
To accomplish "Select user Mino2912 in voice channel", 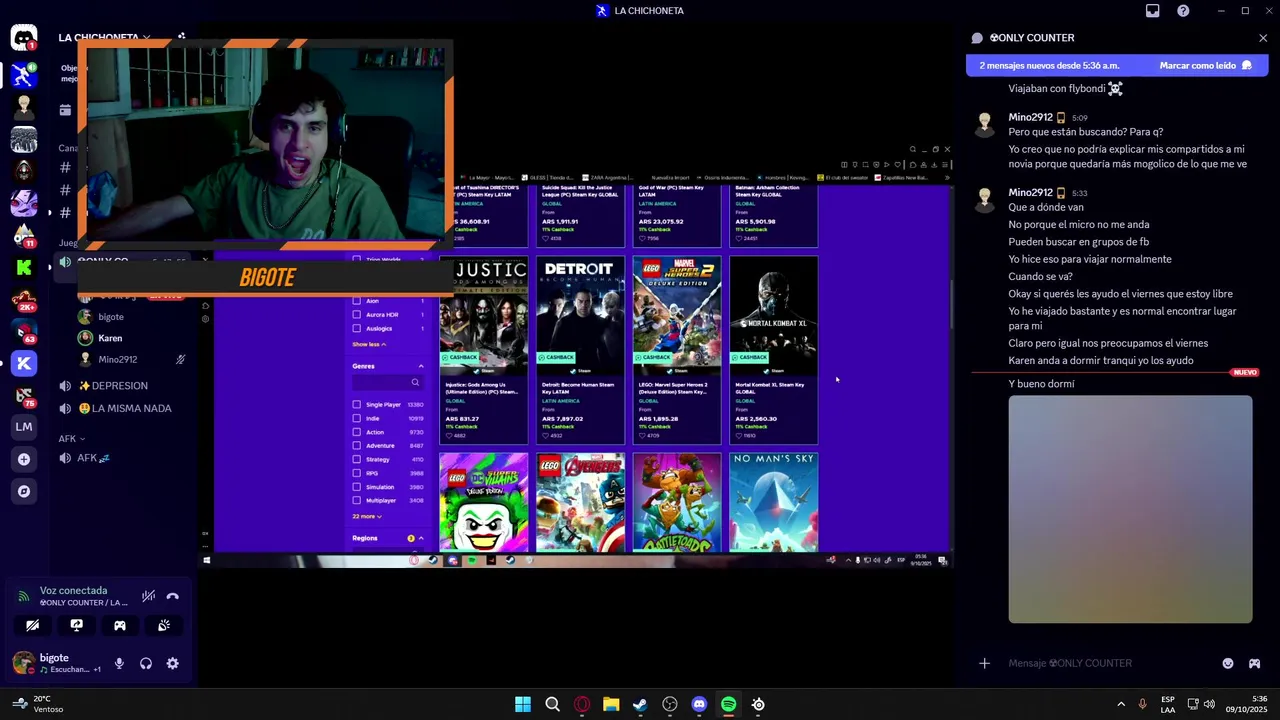I will click(x=117, y=359).
